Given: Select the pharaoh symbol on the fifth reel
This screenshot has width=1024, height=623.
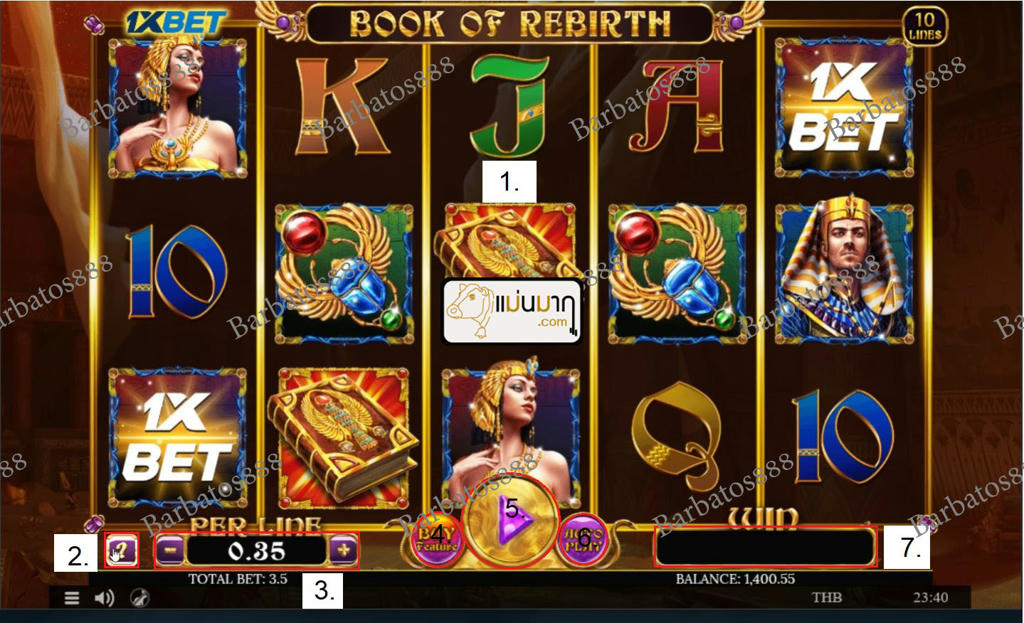Looking at the screenshot, I should tap(844, 268).
